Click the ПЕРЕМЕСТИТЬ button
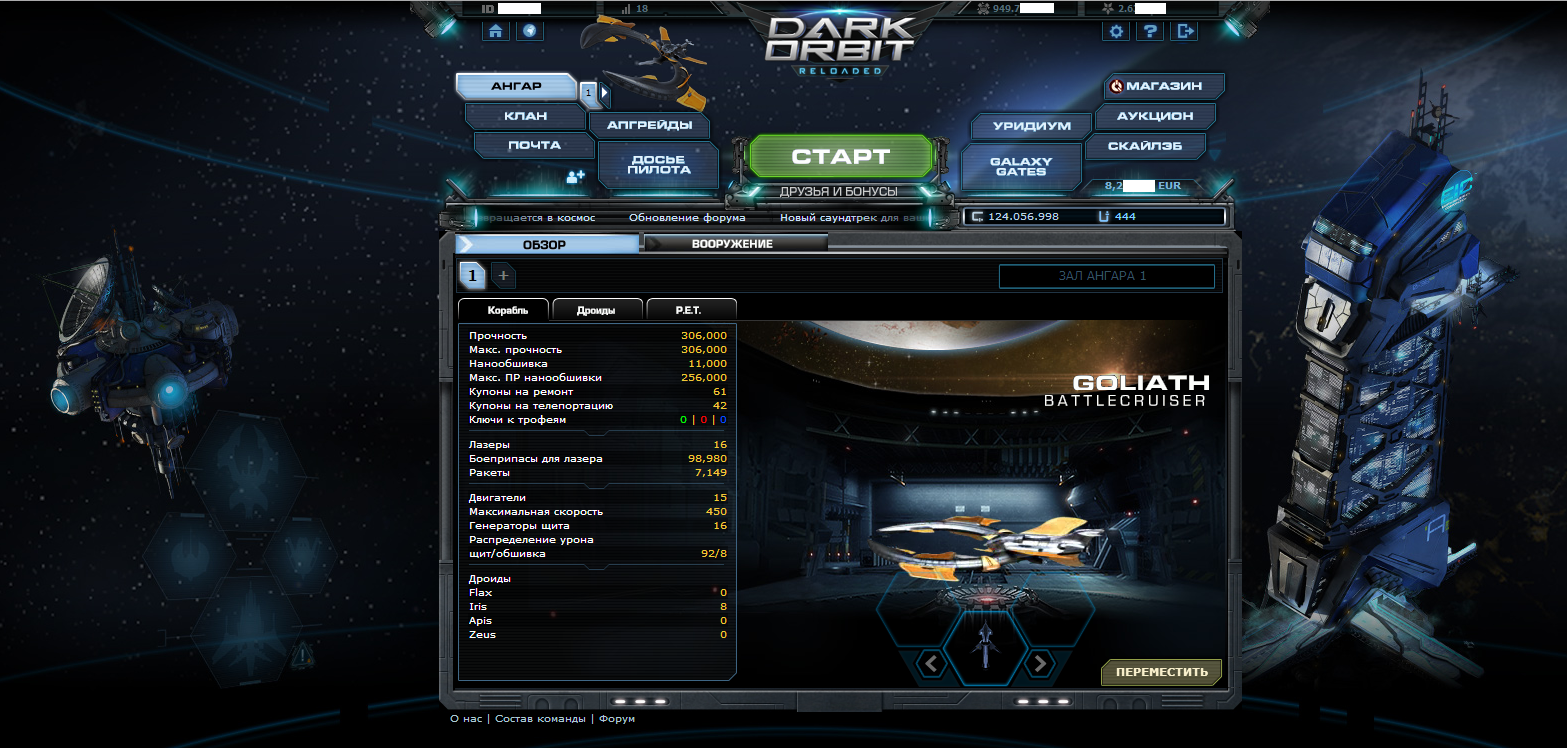The height and width of the screenshot is (748, 1567). pyautogui.click(x=1161, y=672)
